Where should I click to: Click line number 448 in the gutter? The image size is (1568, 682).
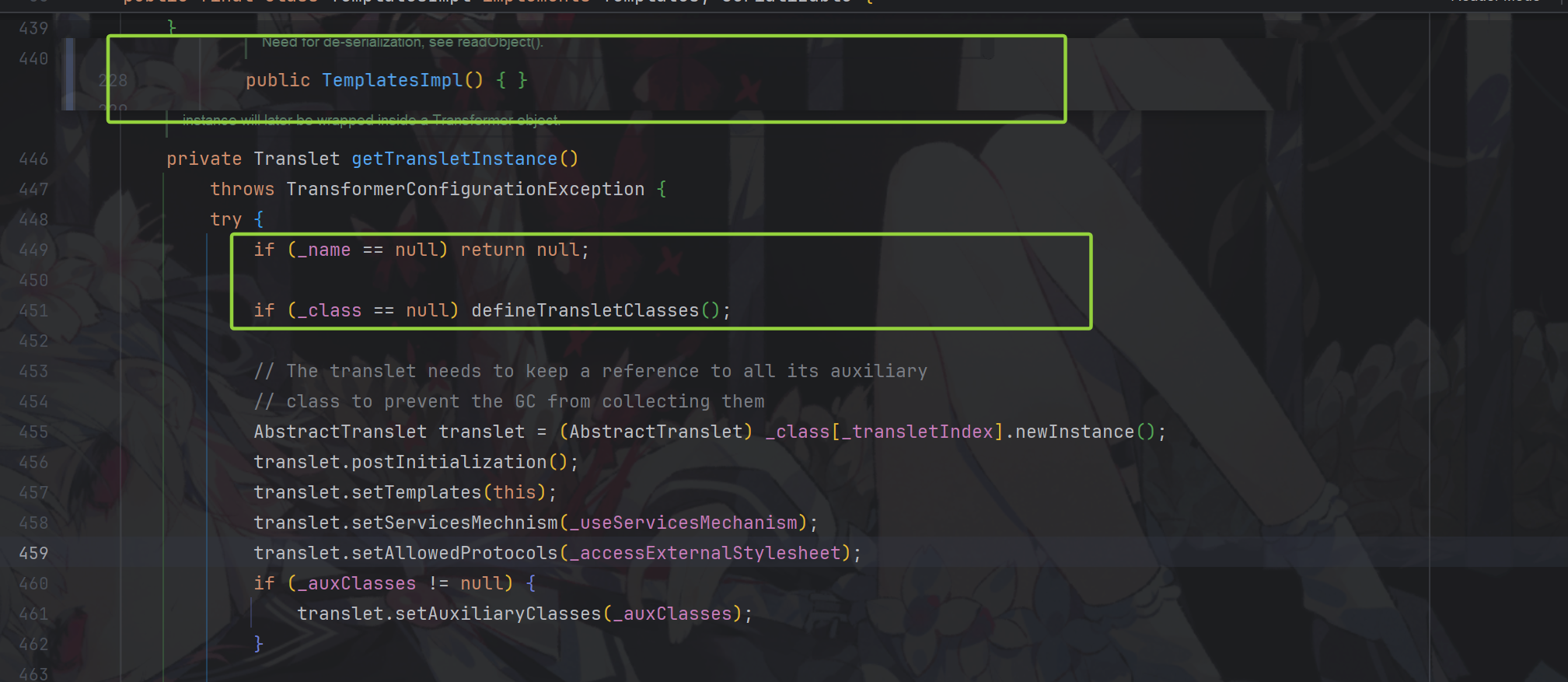(33, 219)
